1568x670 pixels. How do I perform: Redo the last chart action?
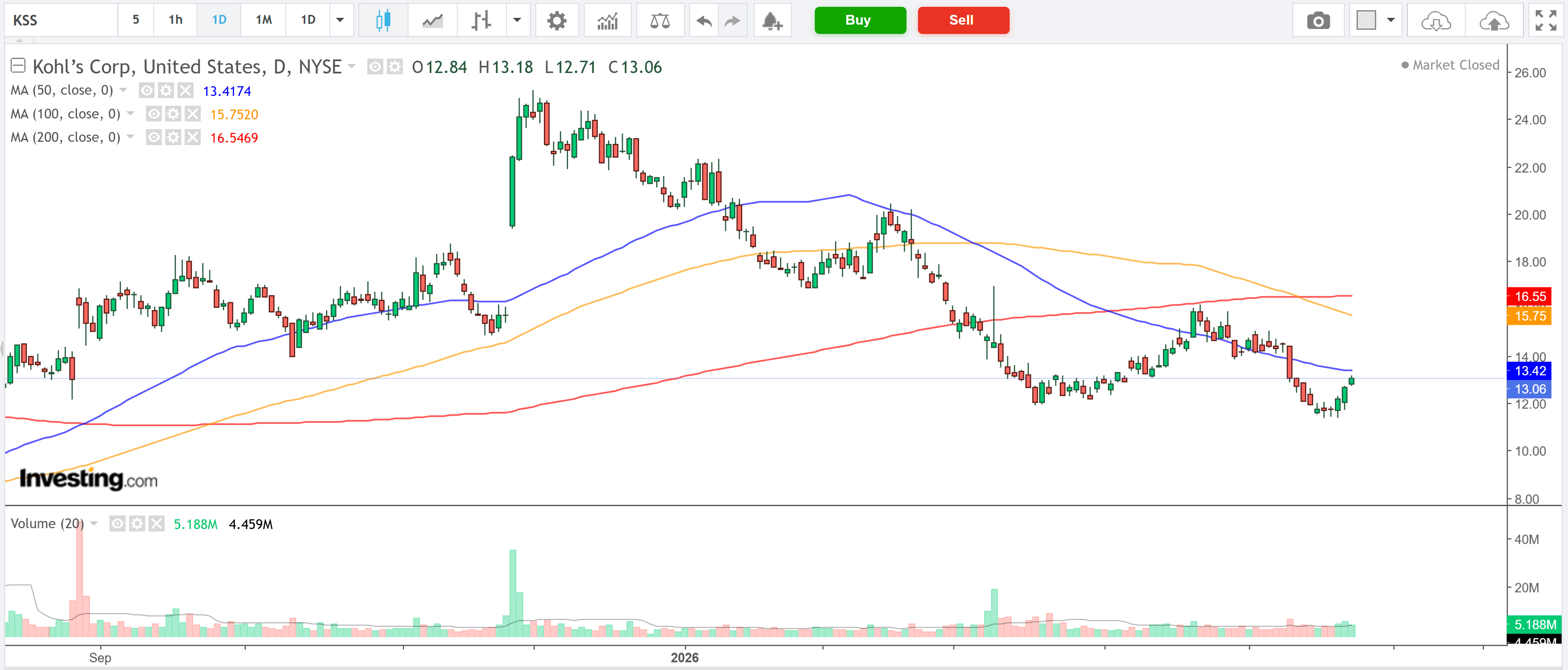click(732, 20)
